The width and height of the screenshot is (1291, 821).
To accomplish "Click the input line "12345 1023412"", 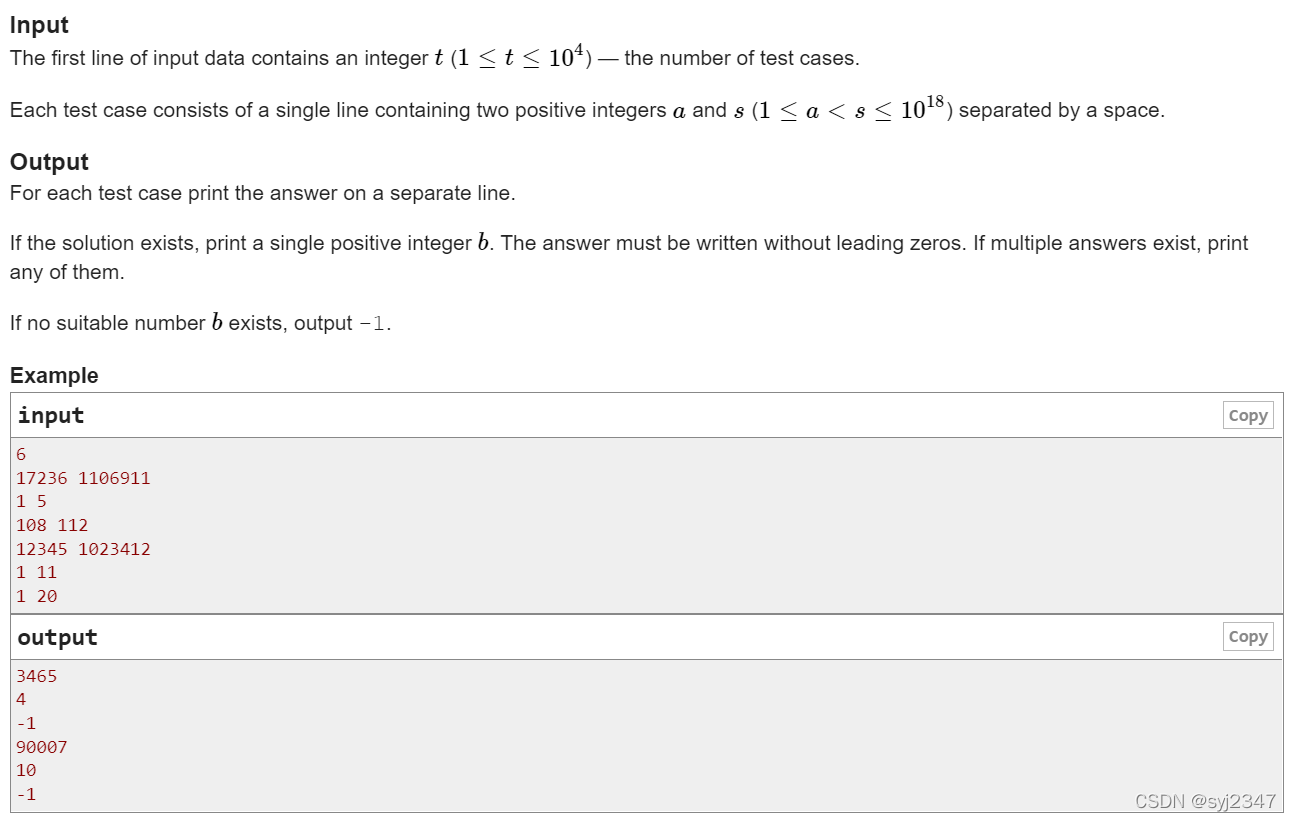I will click(83, 549).
